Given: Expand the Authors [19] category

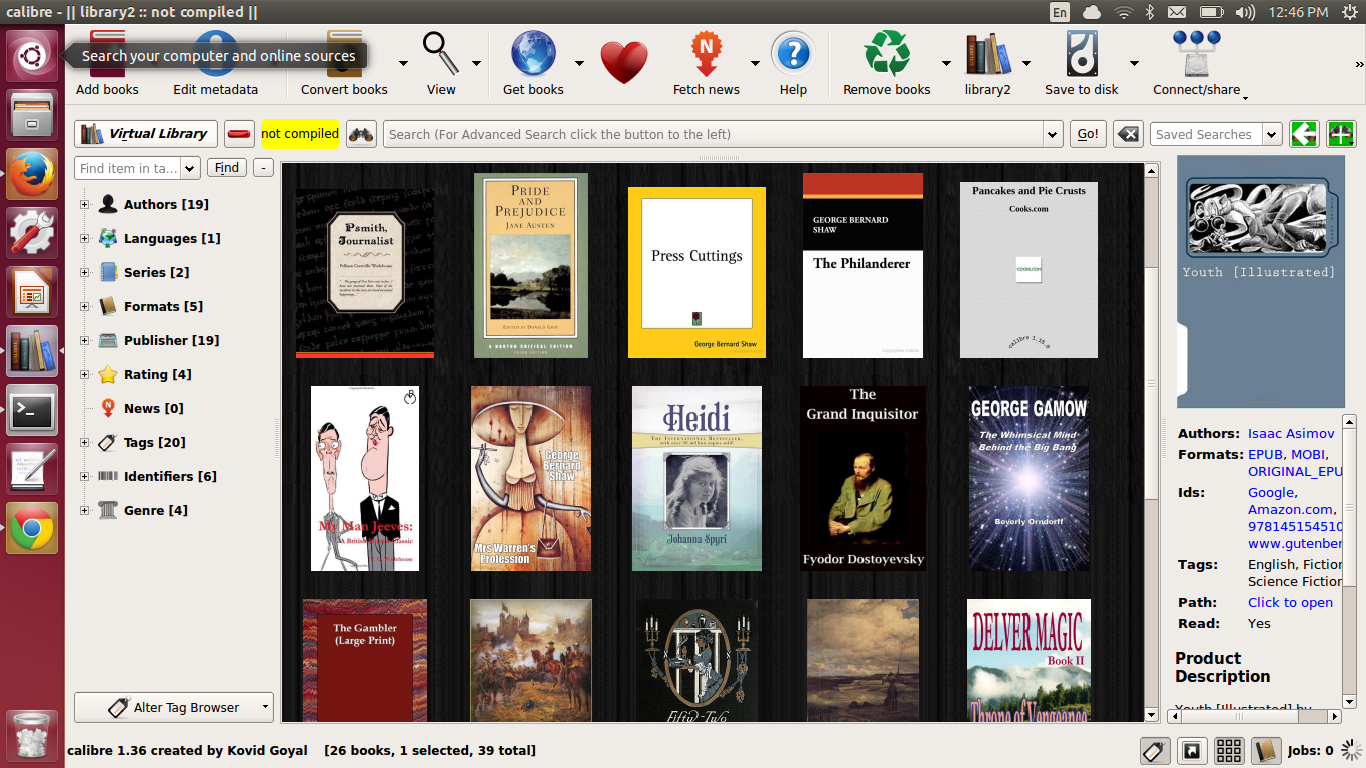Looking at the screenshot, I should pyautogui.click(x=84, y=205).
